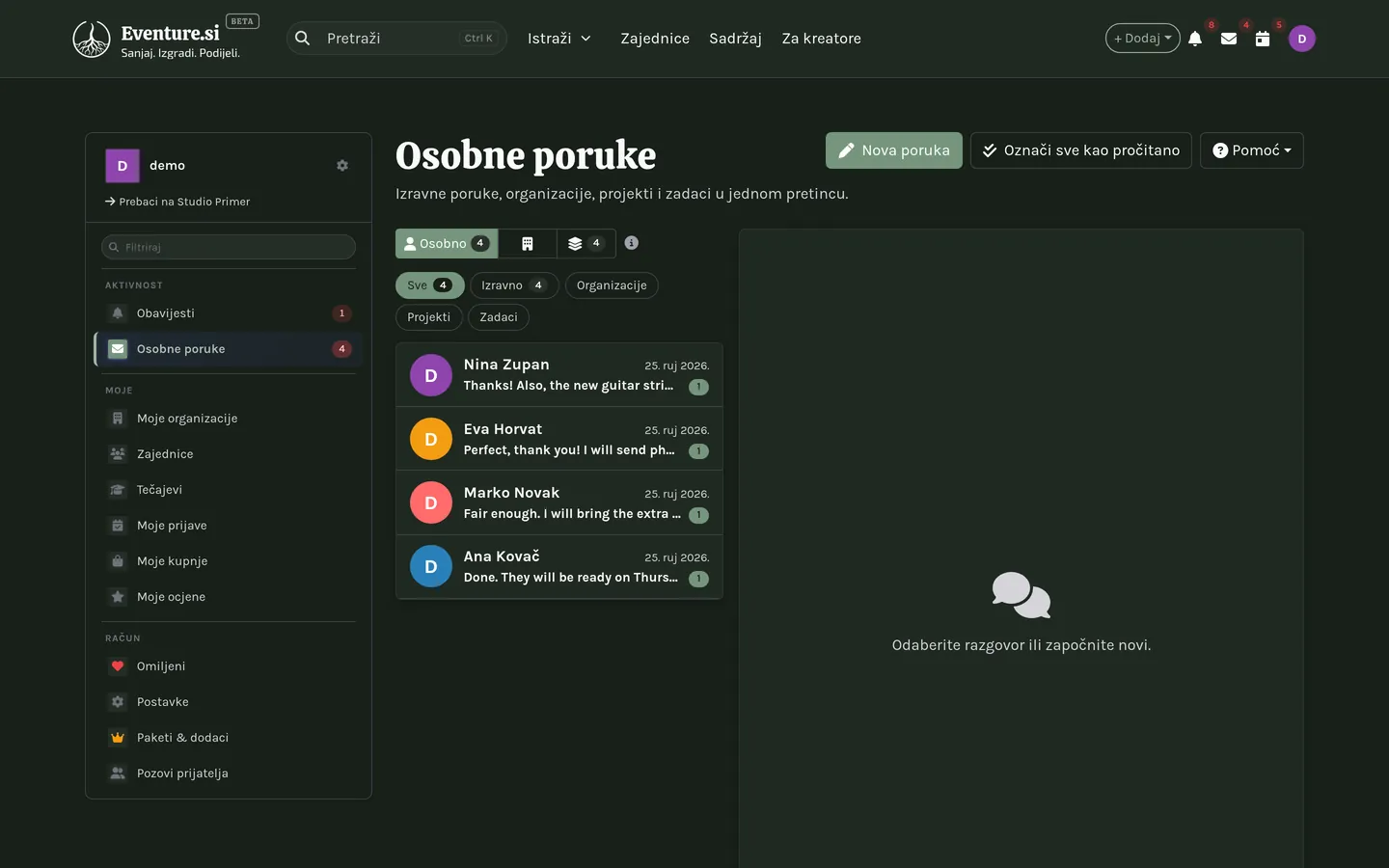The image size is (1389, 868).
Task: Select the Sve filter chip
Action: [430, 285]
